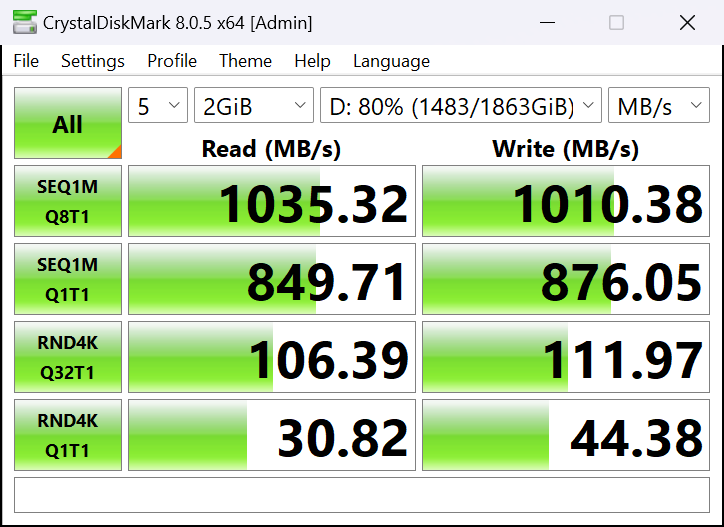The image size is (724, 527).
Task: Click the 44.38 RND4K Q1T1 write result
Action: 566,435
